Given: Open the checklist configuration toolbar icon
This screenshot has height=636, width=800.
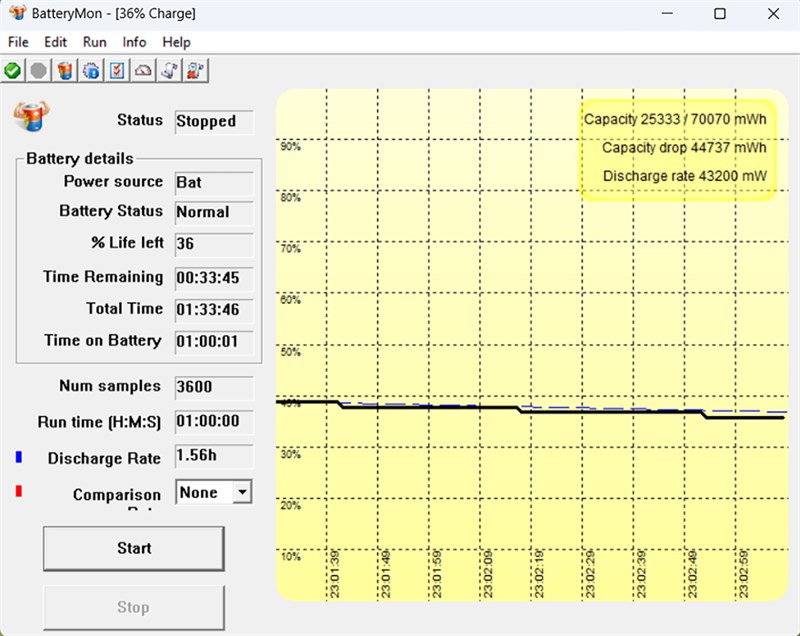Looking at the screenshot, I should click(117, 70).
